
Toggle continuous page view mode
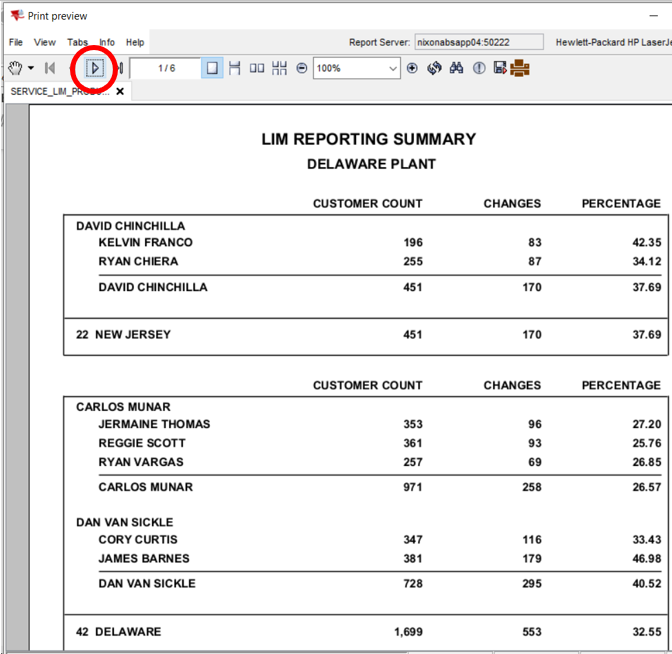click(x=235, y=68)
